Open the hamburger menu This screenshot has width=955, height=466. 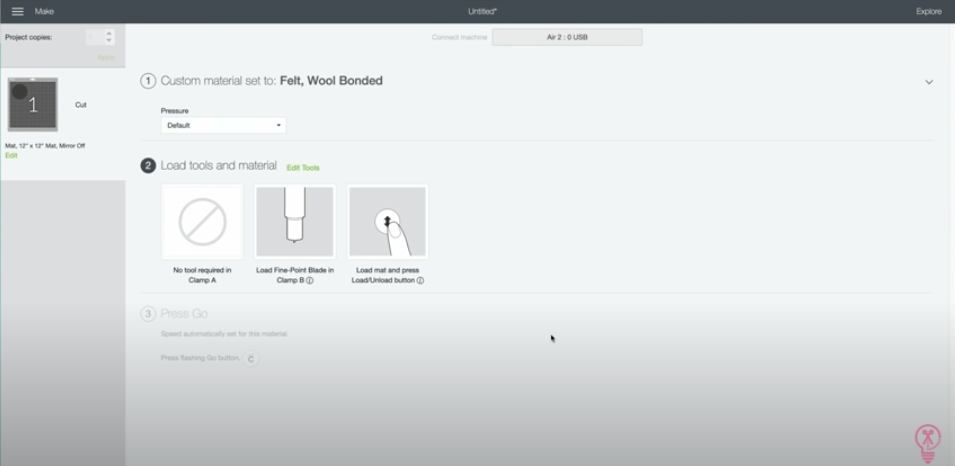click(18, 12)
